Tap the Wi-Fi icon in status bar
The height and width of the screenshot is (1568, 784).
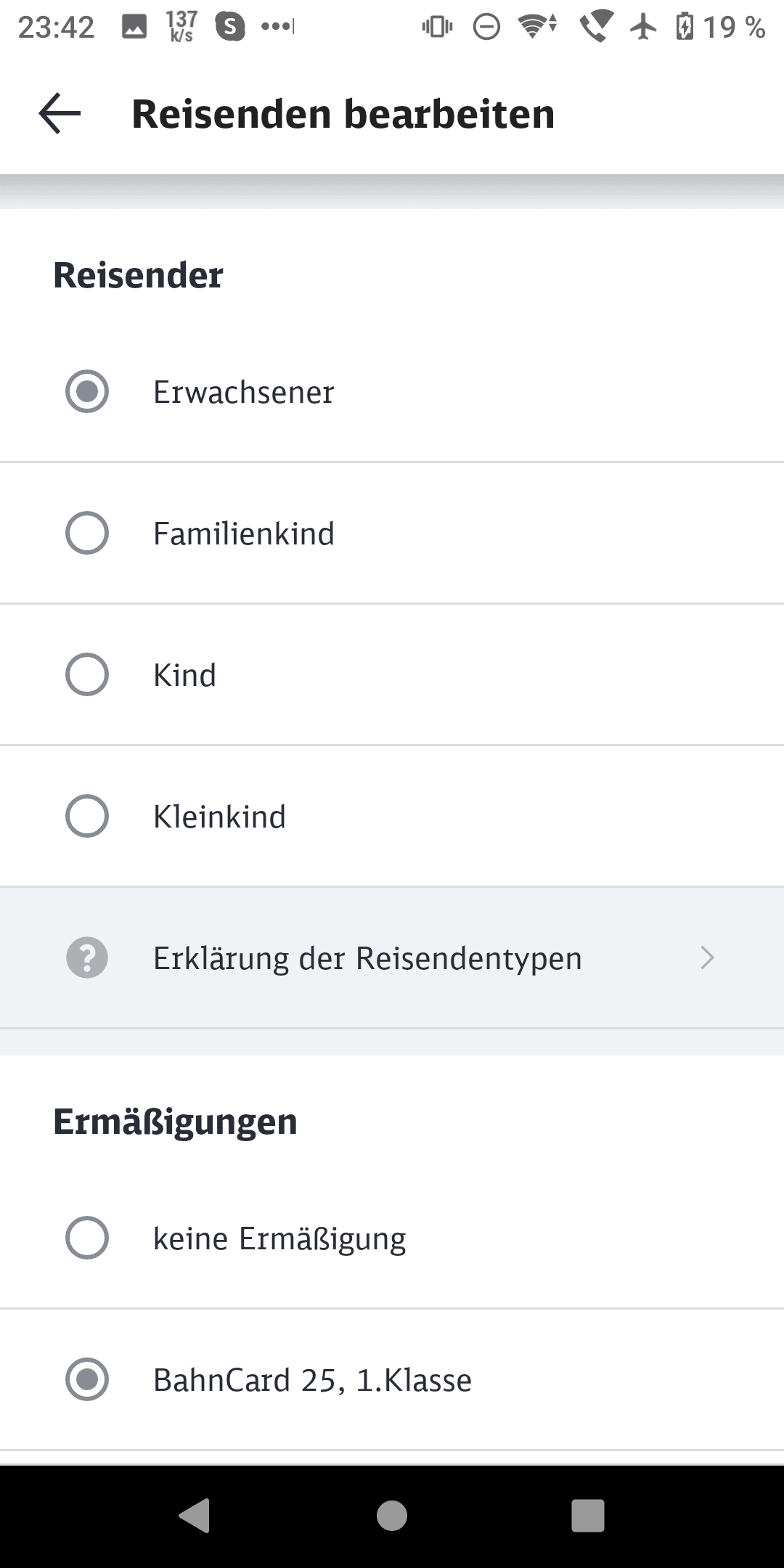536,27
